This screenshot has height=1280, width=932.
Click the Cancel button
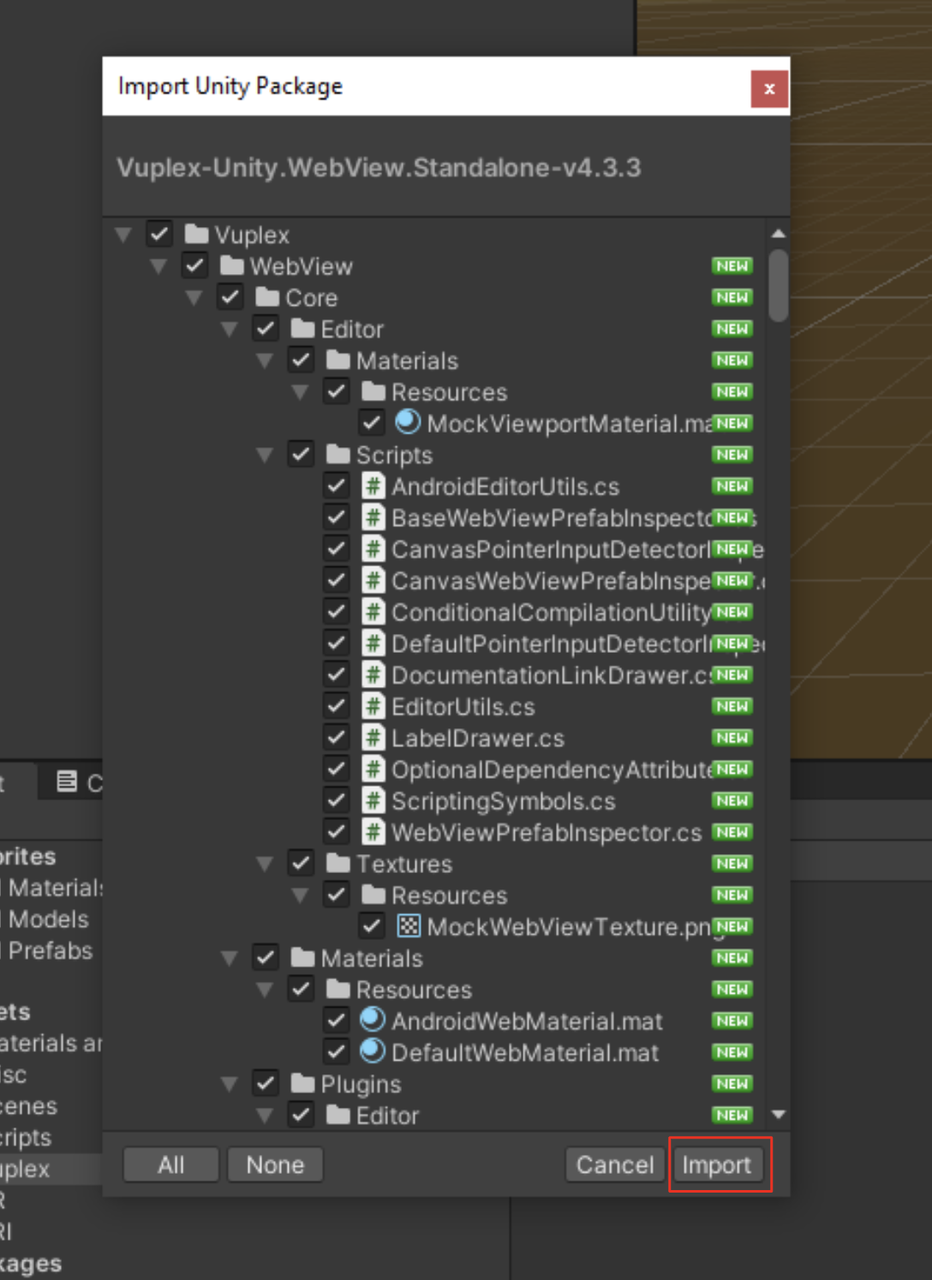616,1164
